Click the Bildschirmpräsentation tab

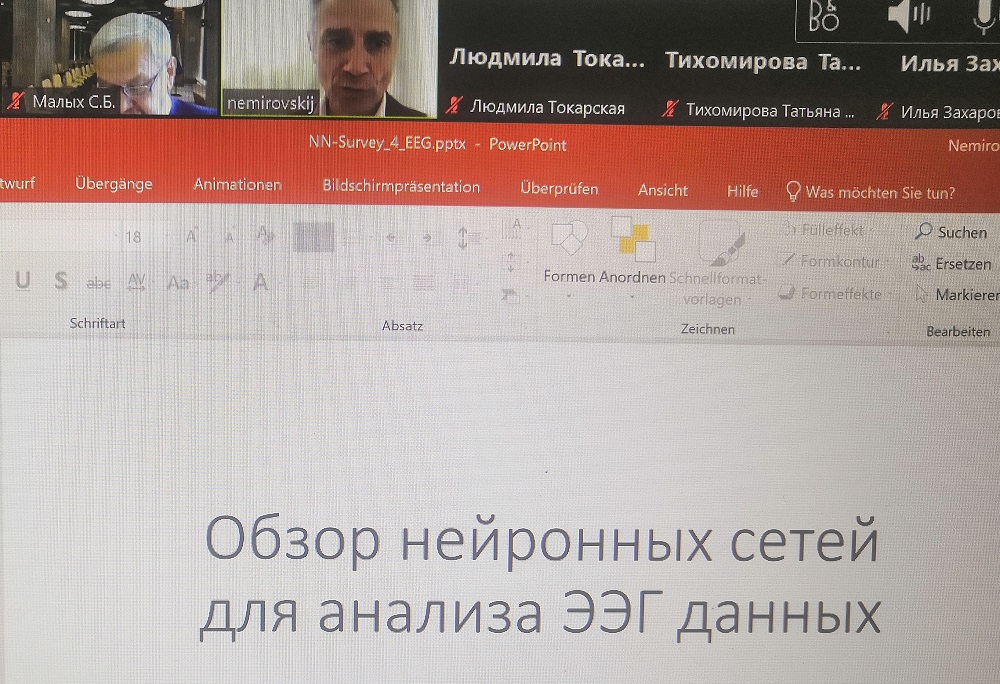401,187
